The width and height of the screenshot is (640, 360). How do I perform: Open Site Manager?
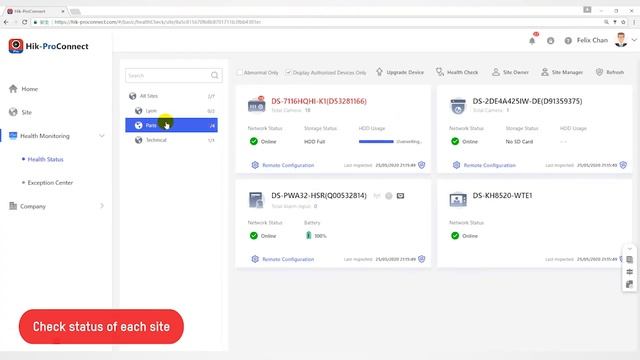[562, 72]
